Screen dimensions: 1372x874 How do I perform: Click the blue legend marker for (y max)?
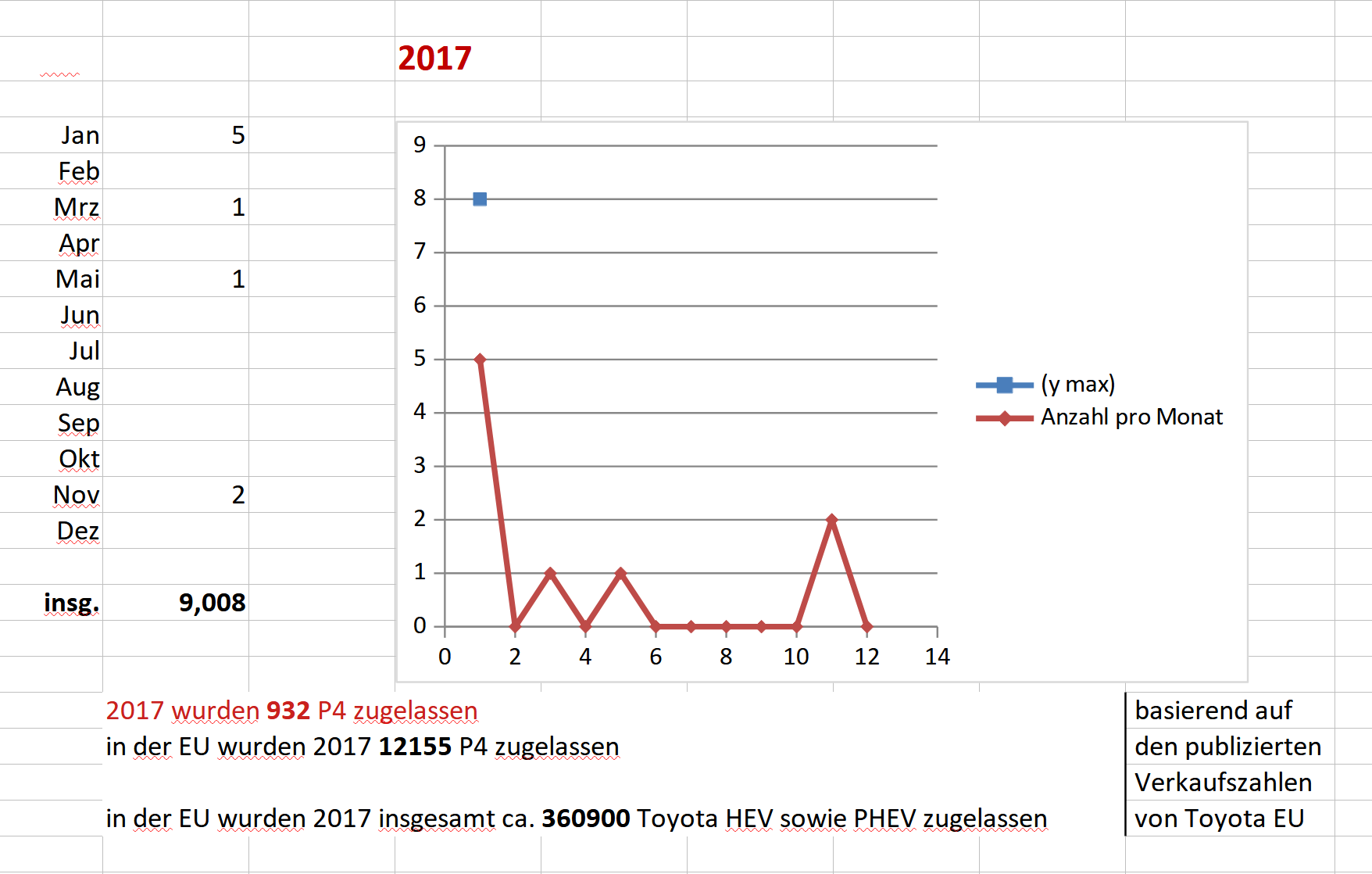point(1004,385)
